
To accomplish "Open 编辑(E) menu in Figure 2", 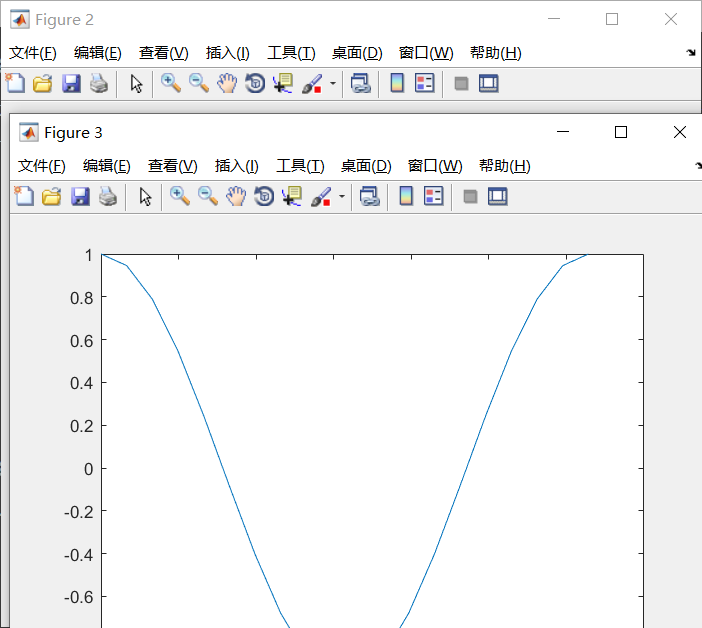I will pos(98,53).
